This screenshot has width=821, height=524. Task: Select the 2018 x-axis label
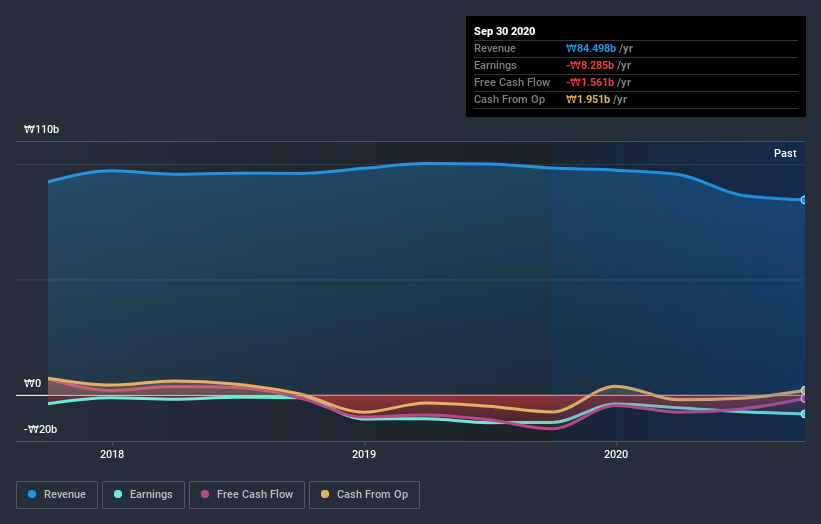tap(112, 454)
